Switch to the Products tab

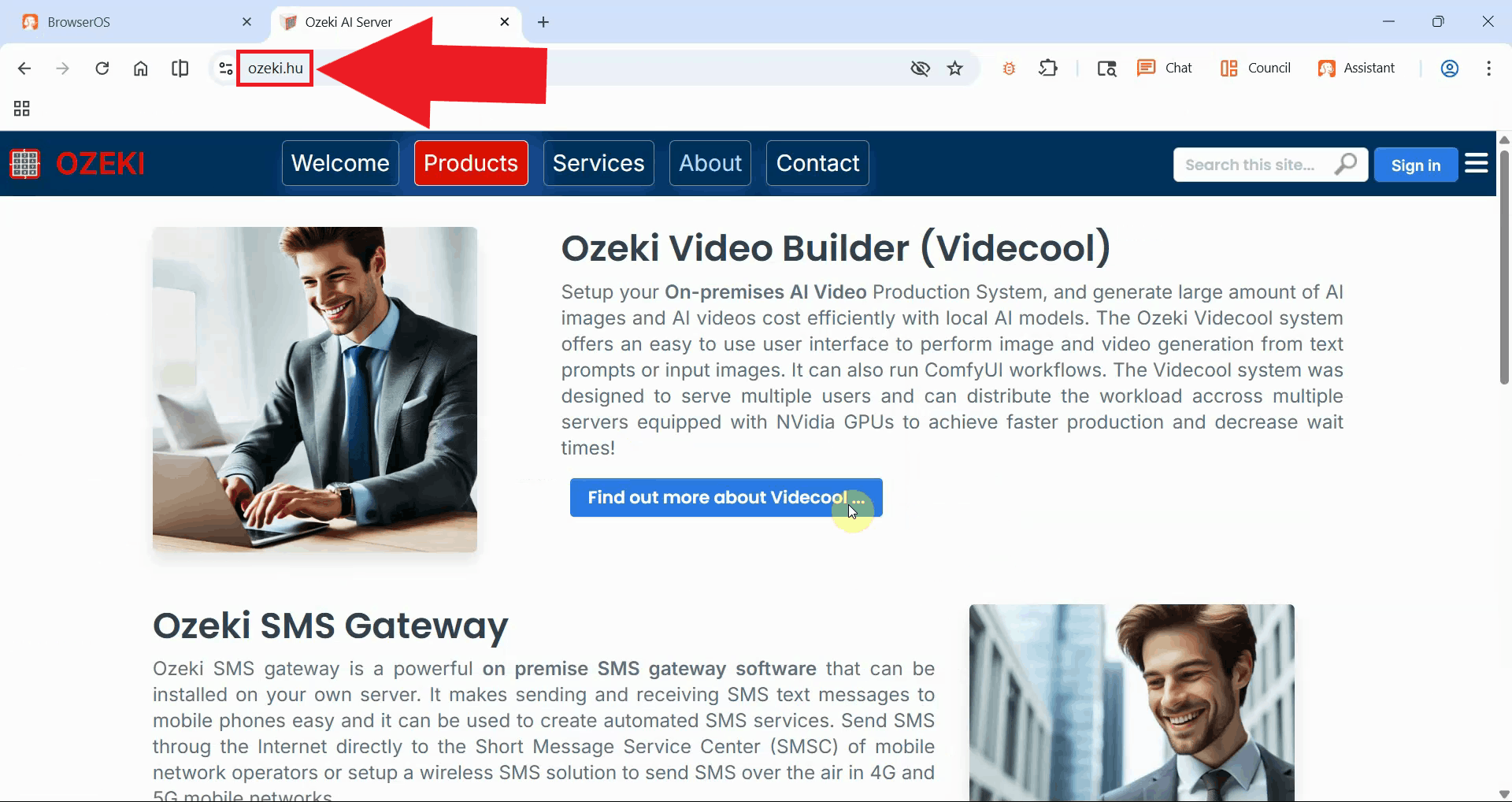(470, 163)
